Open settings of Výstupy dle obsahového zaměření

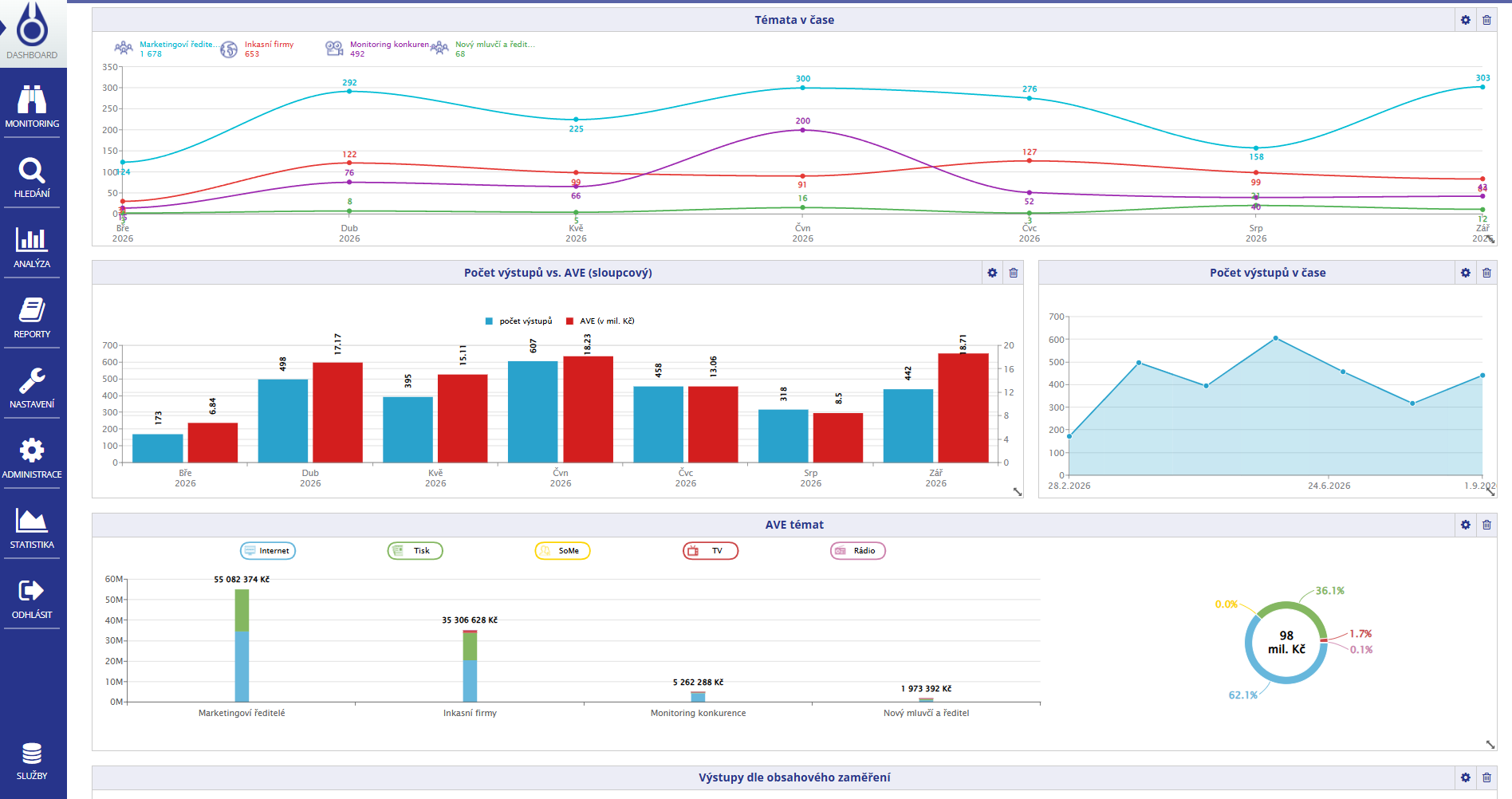[1466, 777]
